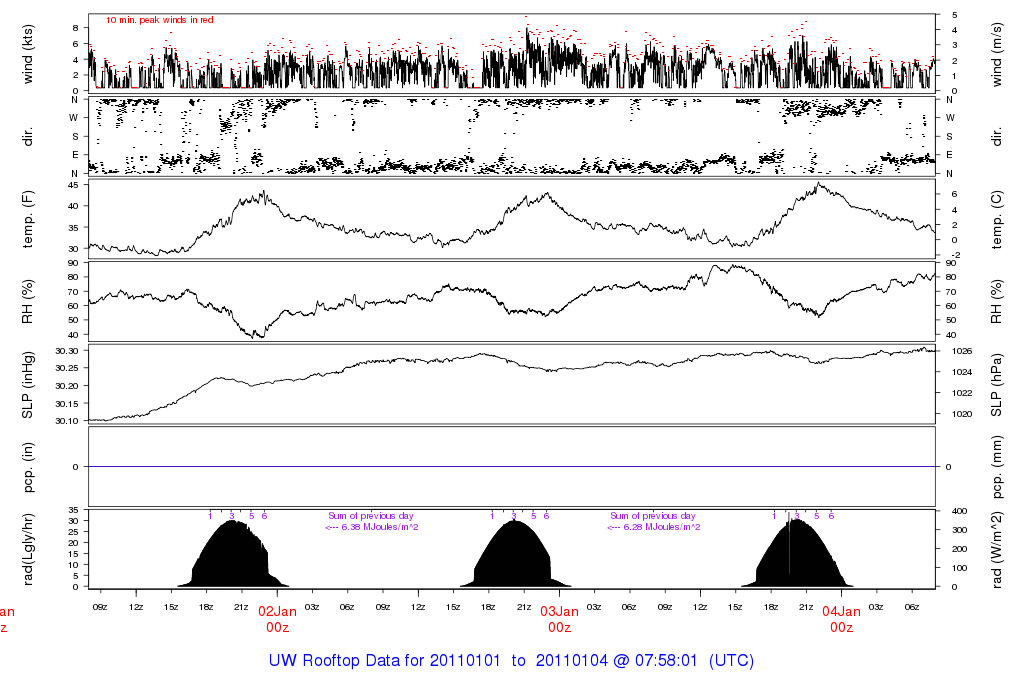The width and height of the screenshot is (1024, 700).
Task: Click the 6.28 MJoules/m^2 daily sum annotation
Action: (x=653, y=526)
